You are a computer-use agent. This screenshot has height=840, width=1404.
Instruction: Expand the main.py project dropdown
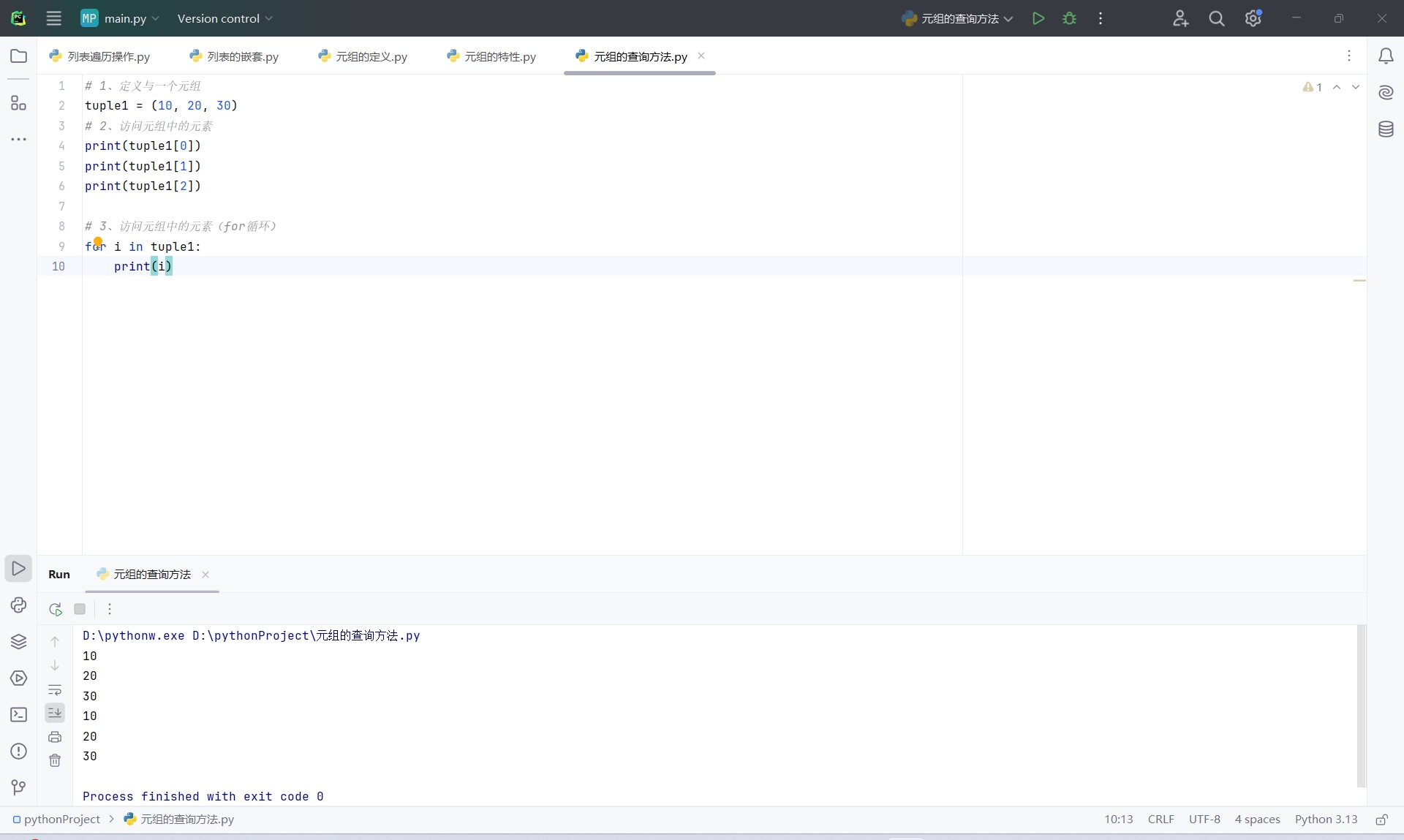coord(121,18)
